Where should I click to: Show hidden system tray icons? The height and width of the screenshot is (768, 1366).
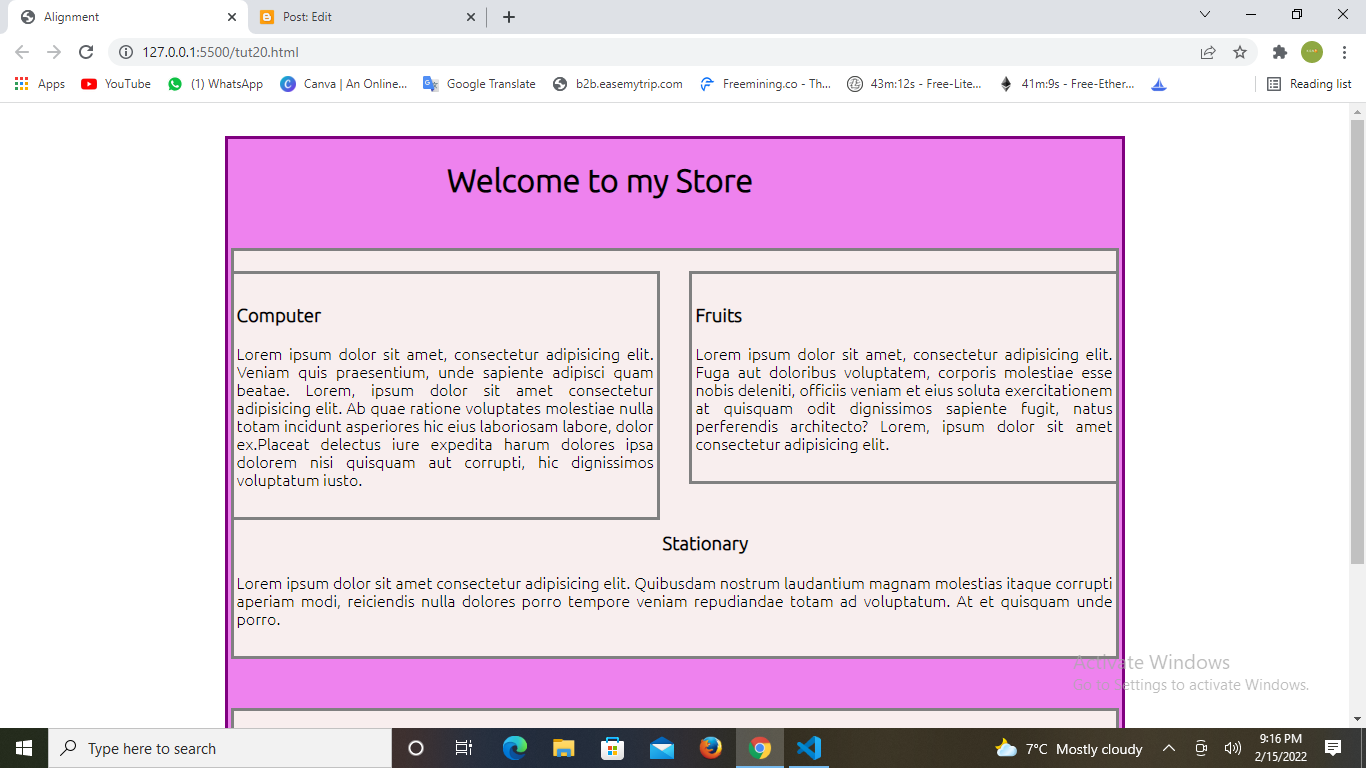tap(1168, 748)
